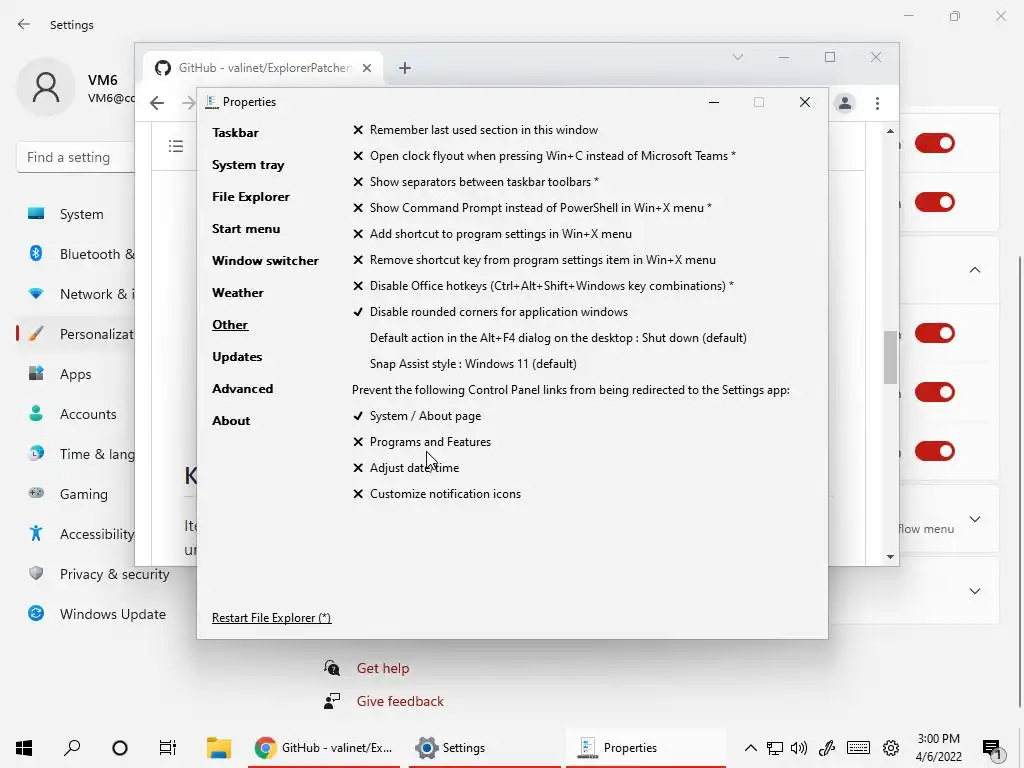Toggle Show Command Prompt instead of PowerShell
The height and width of the screenshot is (768, 1024).
[532, 208]
